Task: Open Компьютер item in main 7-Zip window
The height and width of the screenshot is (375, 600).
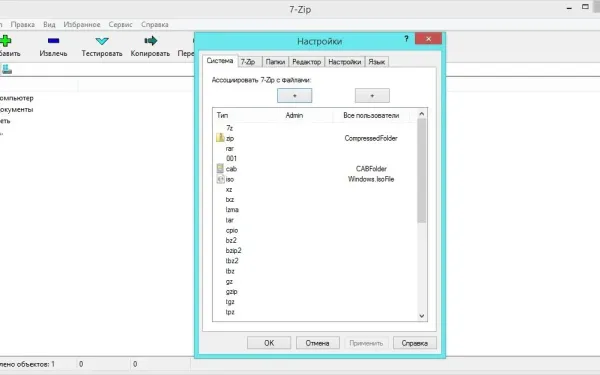Action: pyautogui.click(x=16, y=98)
